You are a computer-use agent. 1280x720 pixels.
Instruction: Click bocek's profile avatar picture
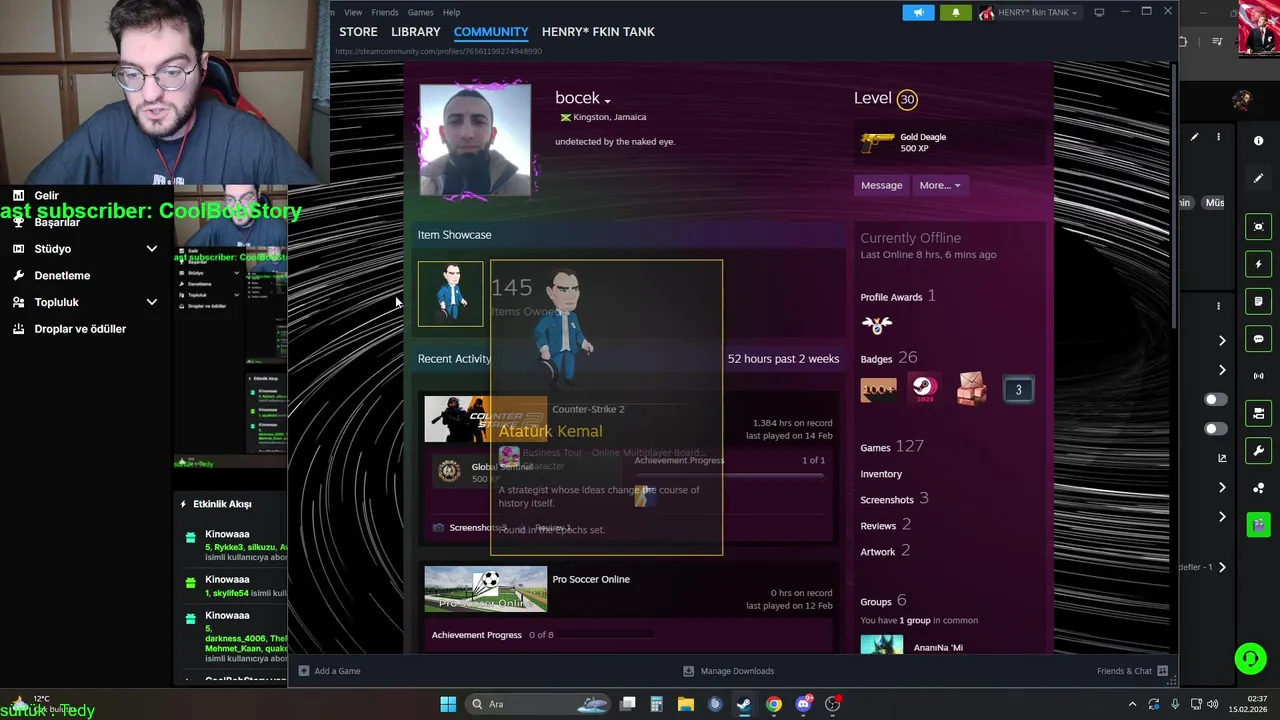(x=475, y=139)
